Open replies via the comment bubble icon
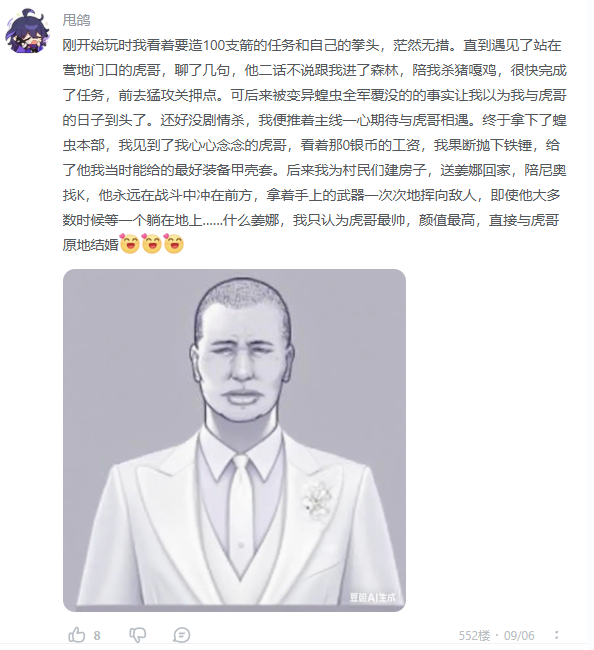 tap(182, 635)
